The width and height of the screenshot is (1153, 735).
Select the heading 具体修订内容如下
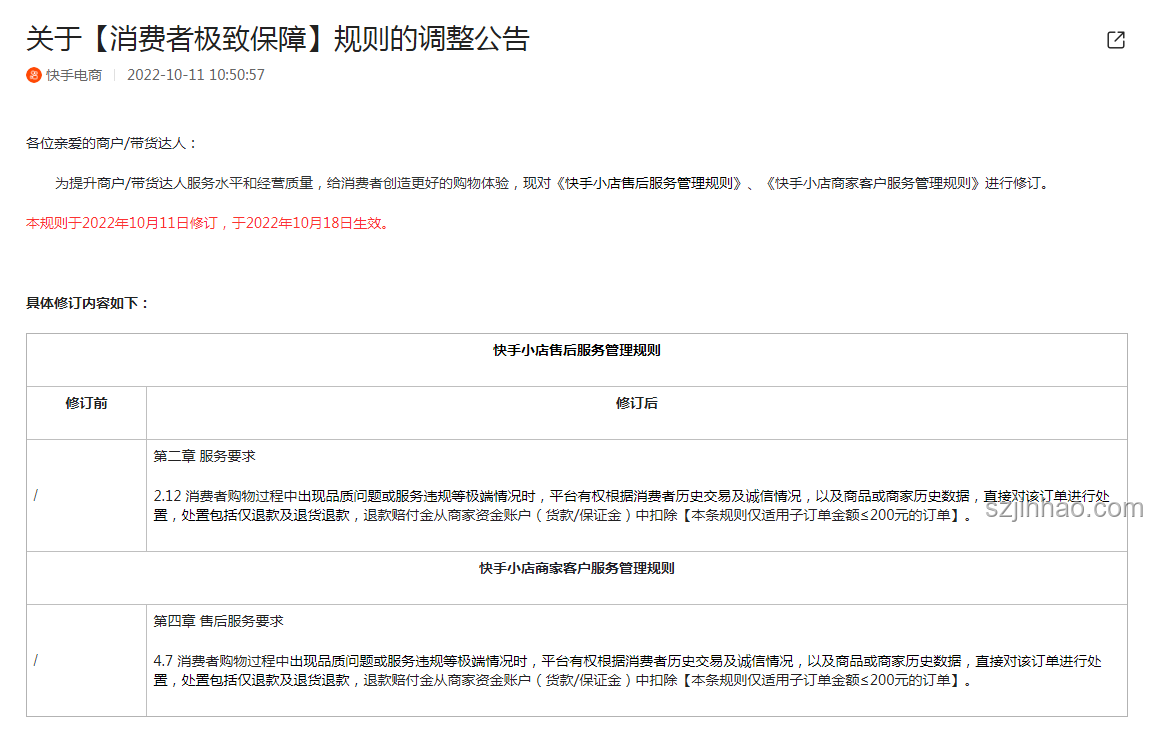point(88,303)
